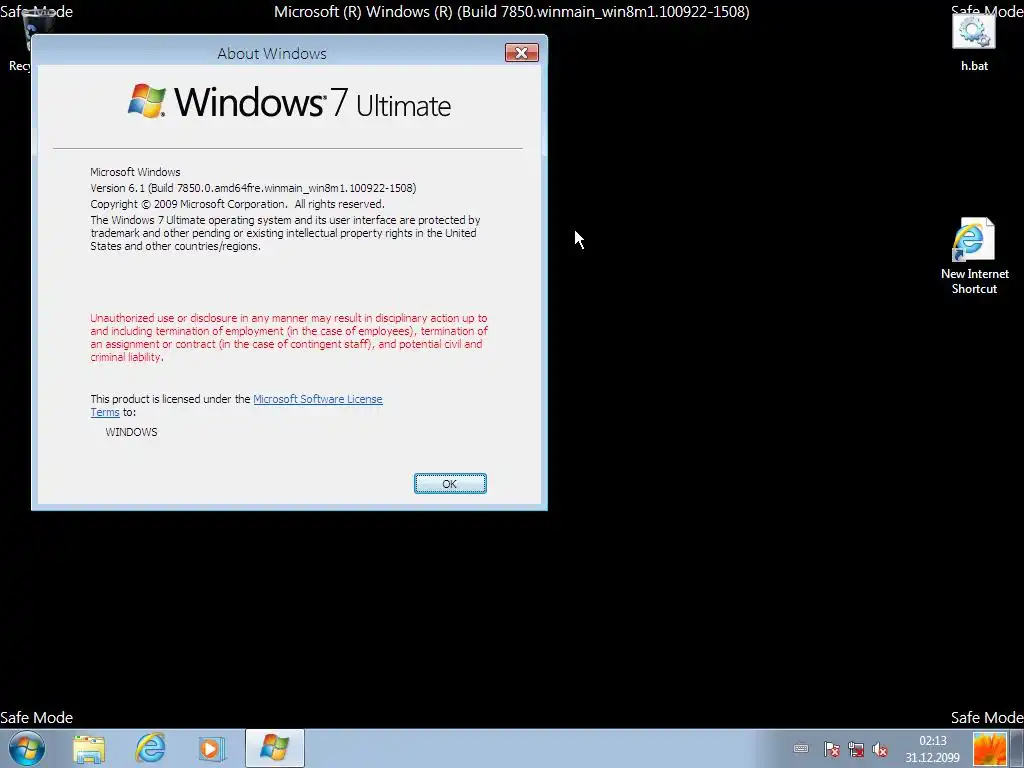Check the network status tray icon

[x=856, y=749]
